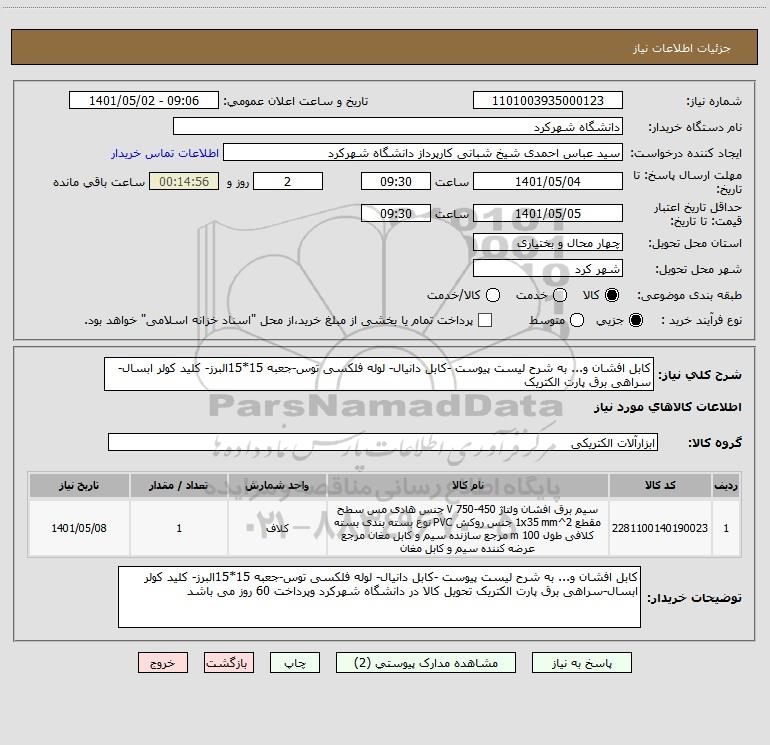Click the need date cell 1401/05/08
The height and width of the screenshot is (745, 770).
click(79, 528)
